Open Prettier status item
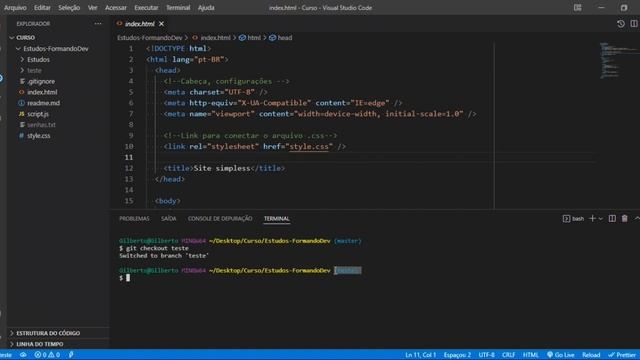The image size is (640, 360). tap(622, 355)
